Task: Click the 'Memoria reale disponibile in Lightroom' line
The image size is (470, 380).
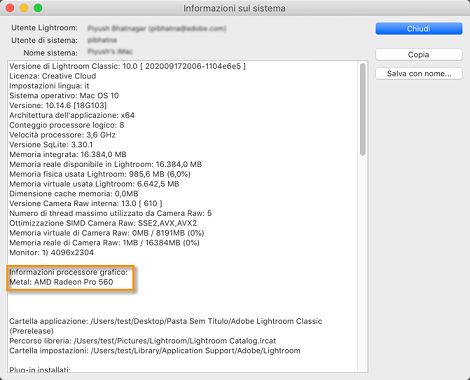Action: pyautogui.click(x=105, y=164)
